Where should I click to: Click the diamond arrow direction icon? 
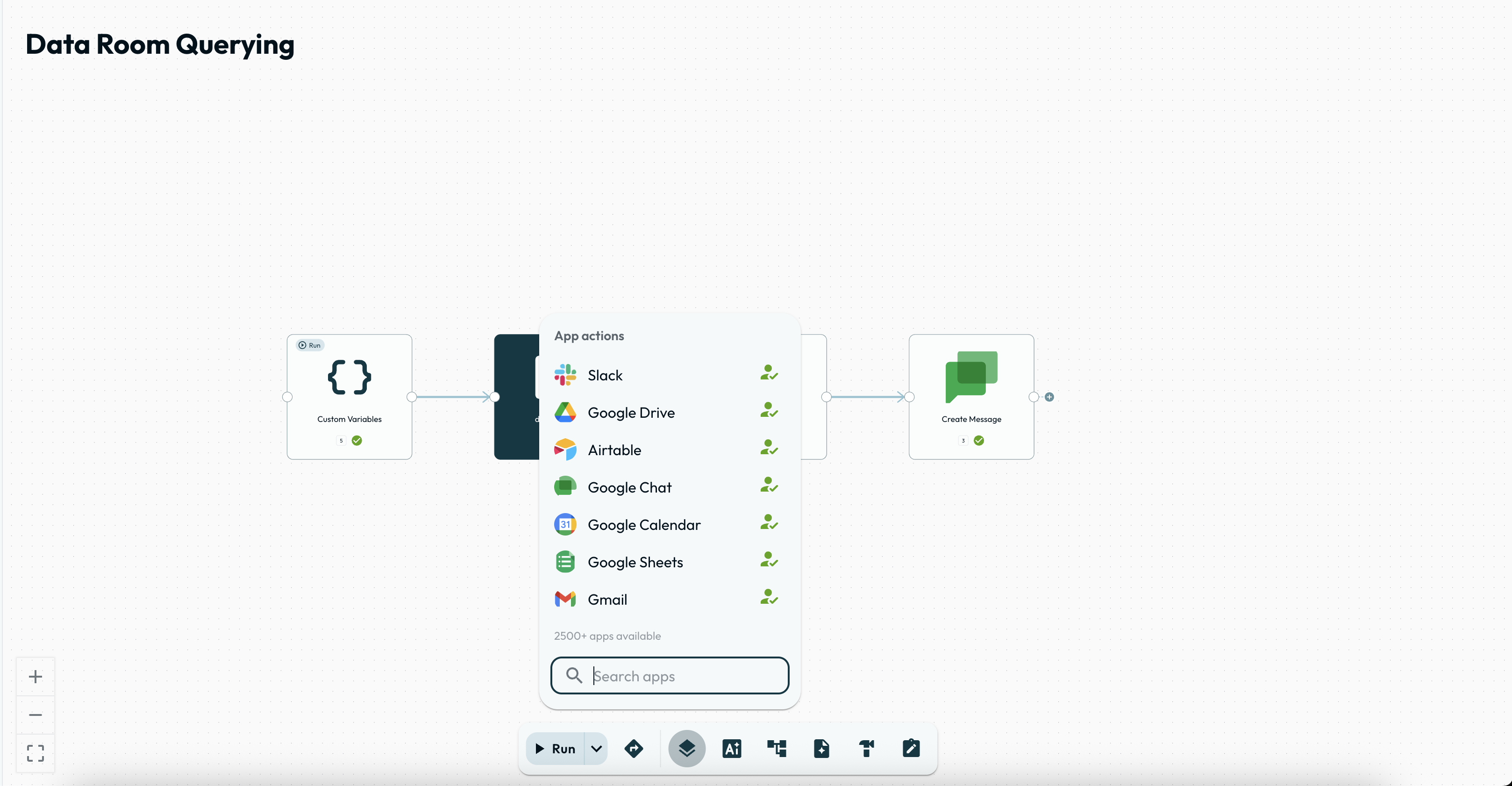(x=633, y=749)
